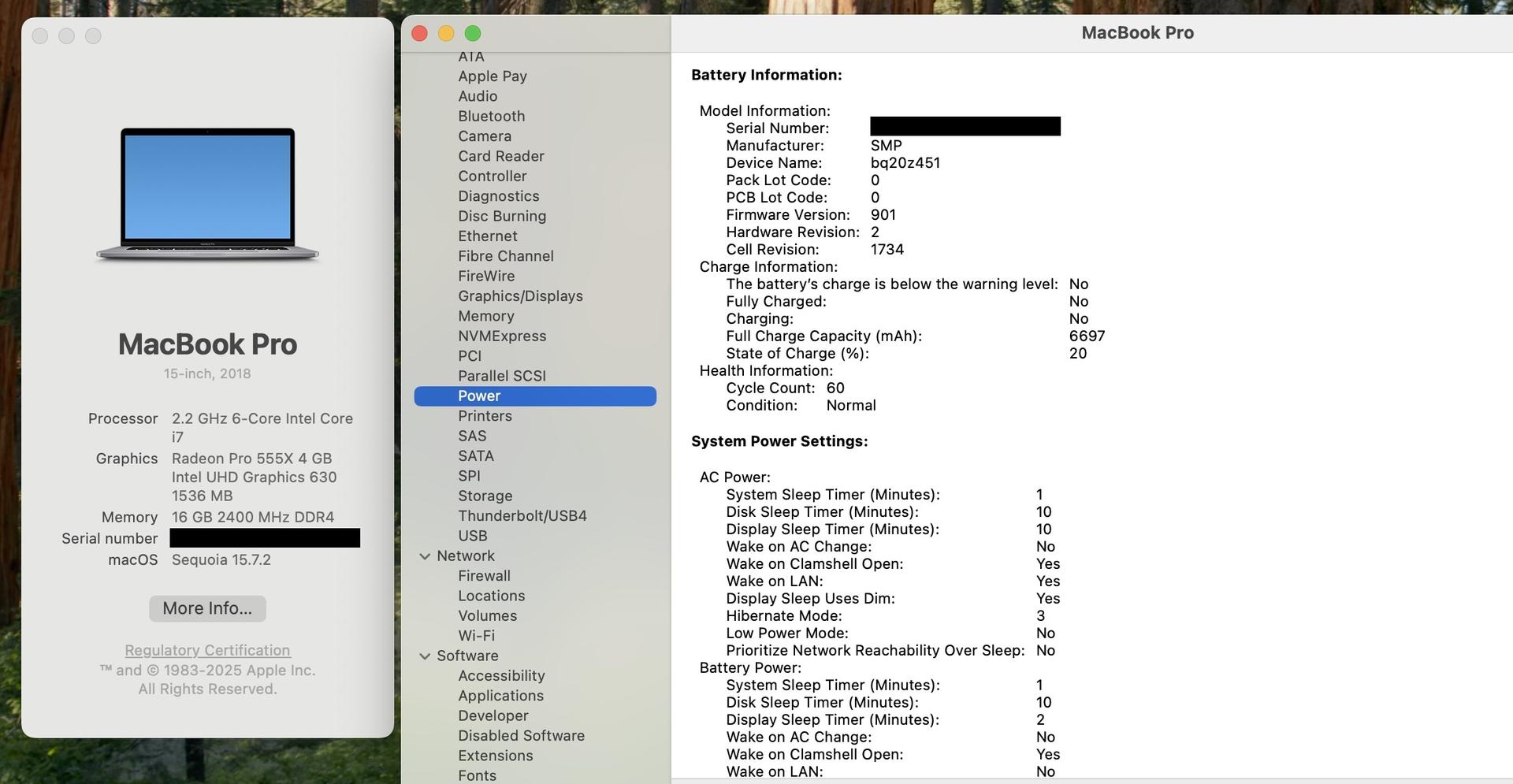Select Developer under Software

493,715
